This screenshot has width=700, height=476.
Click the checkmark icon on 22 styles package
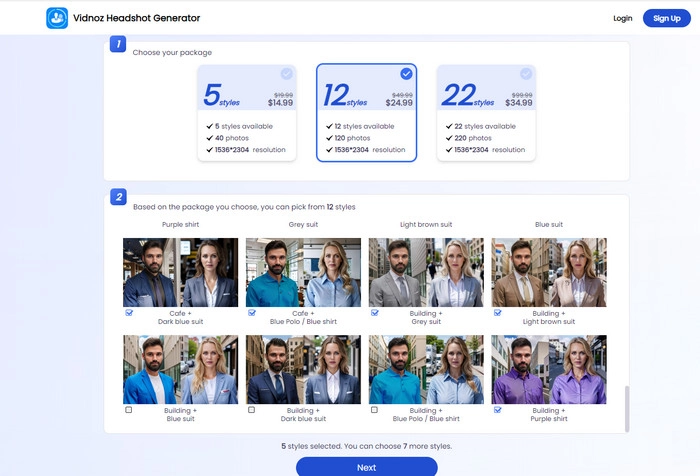[526, 74]
